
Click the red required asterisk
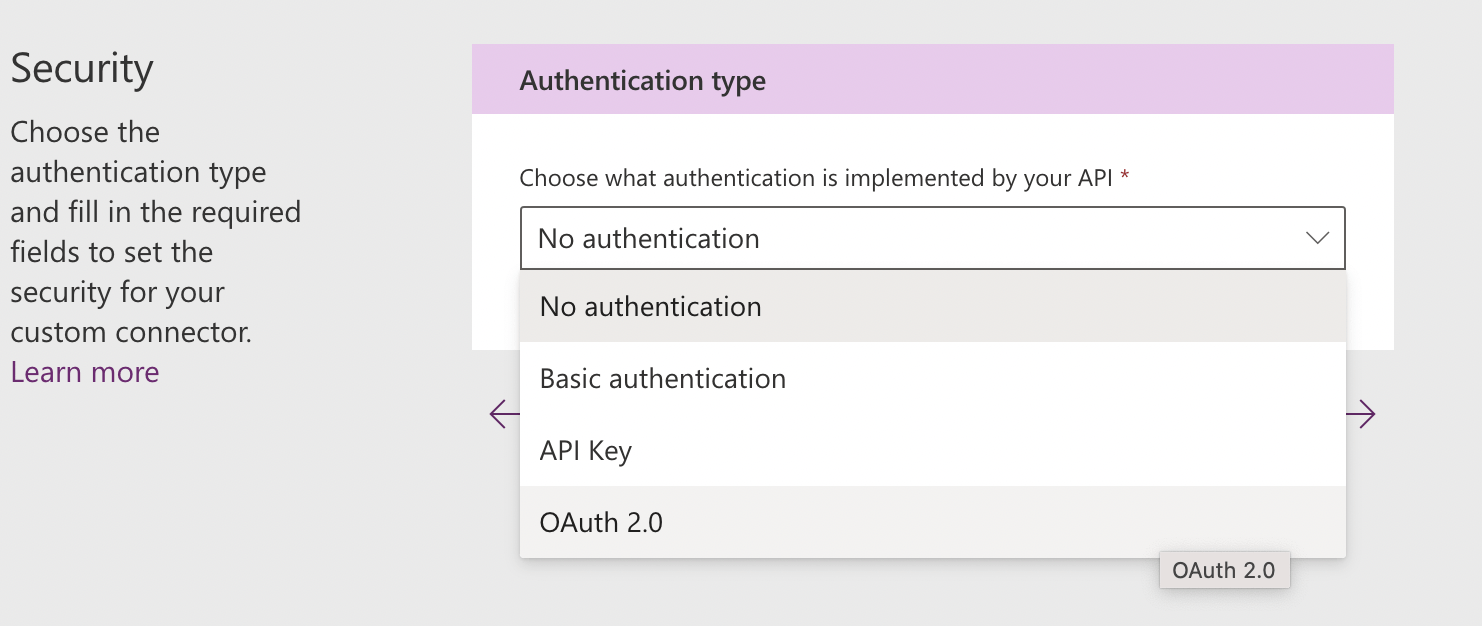coord(1125,177)
